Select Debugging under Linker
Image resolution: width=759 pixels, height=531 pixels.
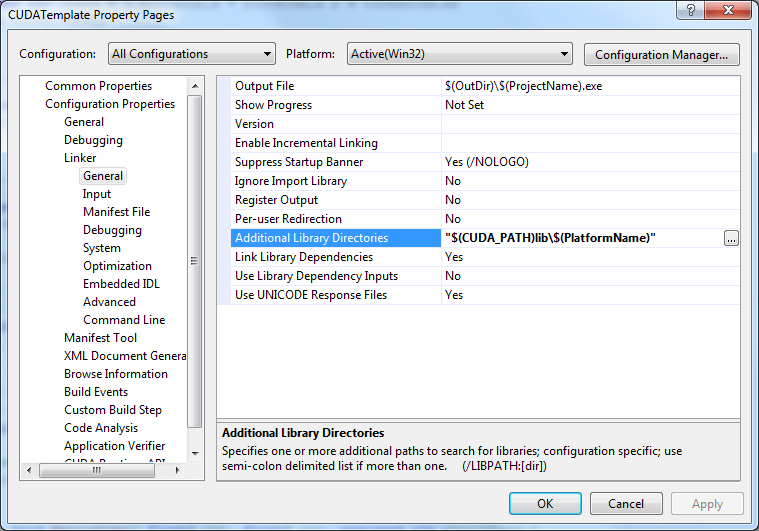[x=112, y=229]
